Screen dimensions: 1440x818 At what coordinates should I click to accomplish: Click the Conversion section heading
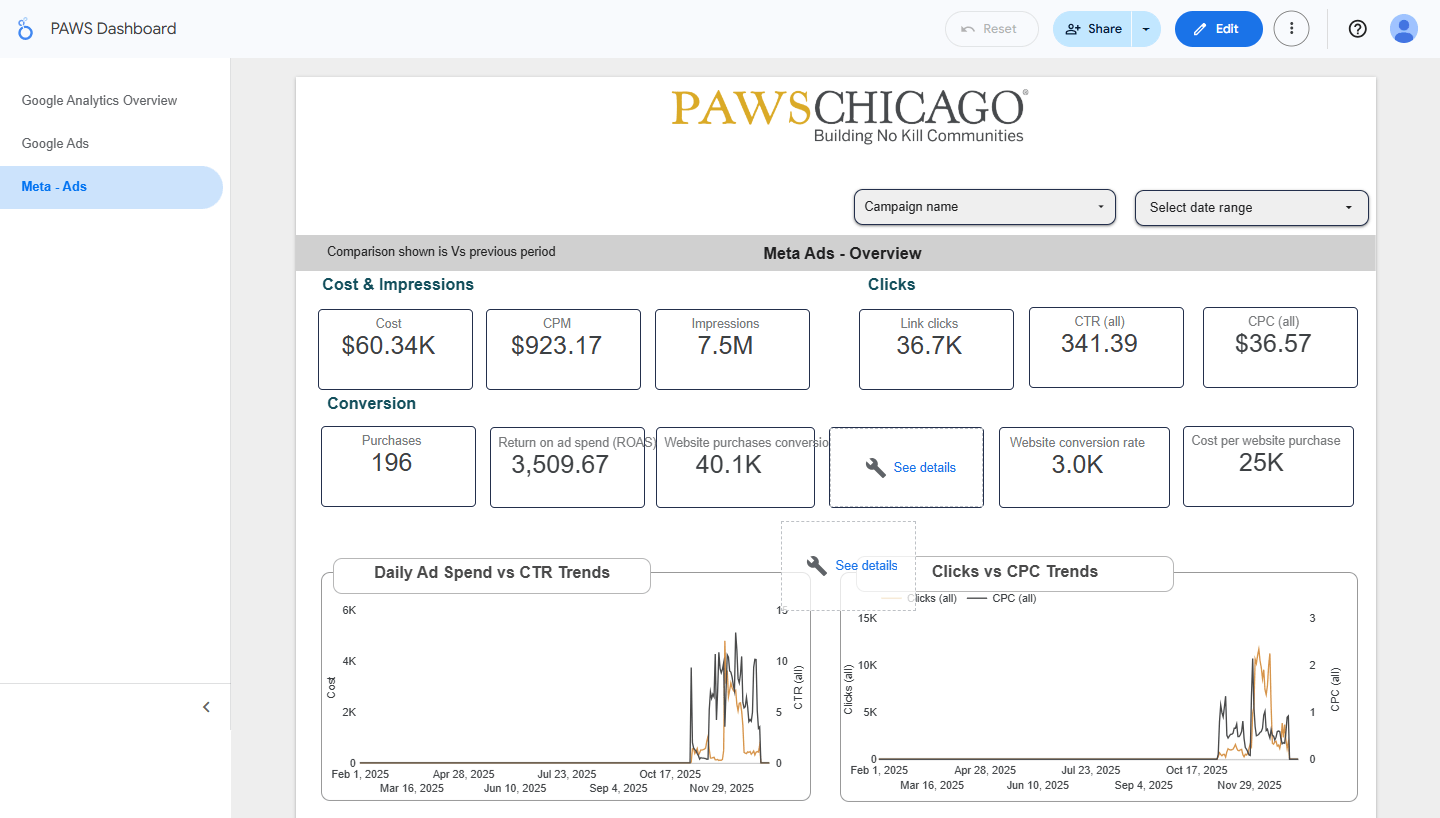371,404
